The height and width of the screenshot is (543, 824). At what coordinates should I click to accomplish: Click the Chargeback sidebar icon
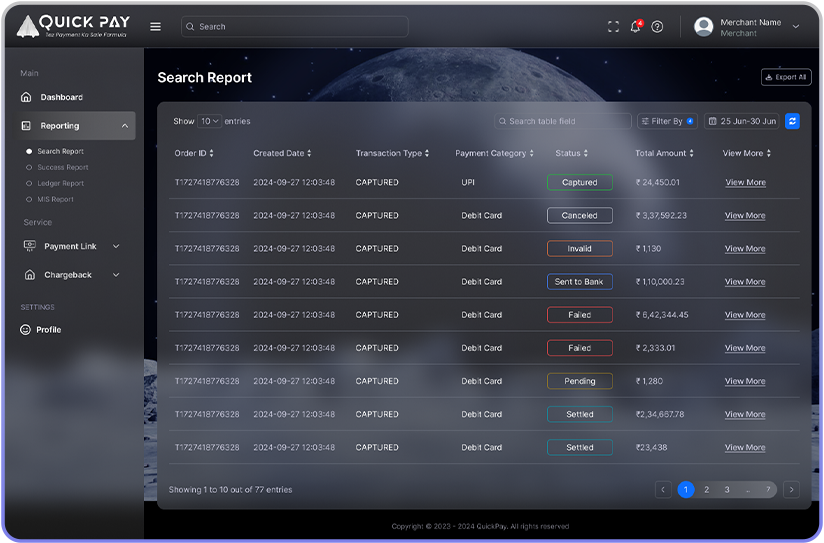pyautogui.click(x=30, y=275)
